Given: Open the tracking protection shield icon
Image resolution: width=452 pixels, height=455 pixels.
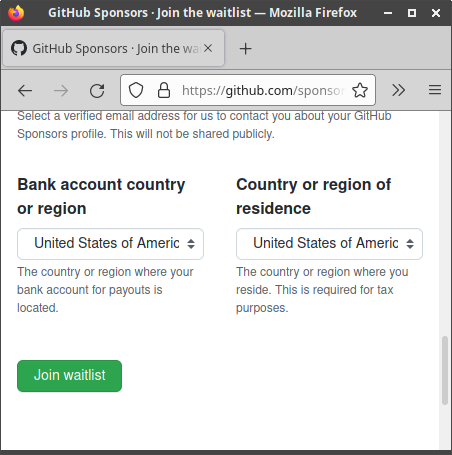Looking at the screenshot, I should (x=136, y=90).
